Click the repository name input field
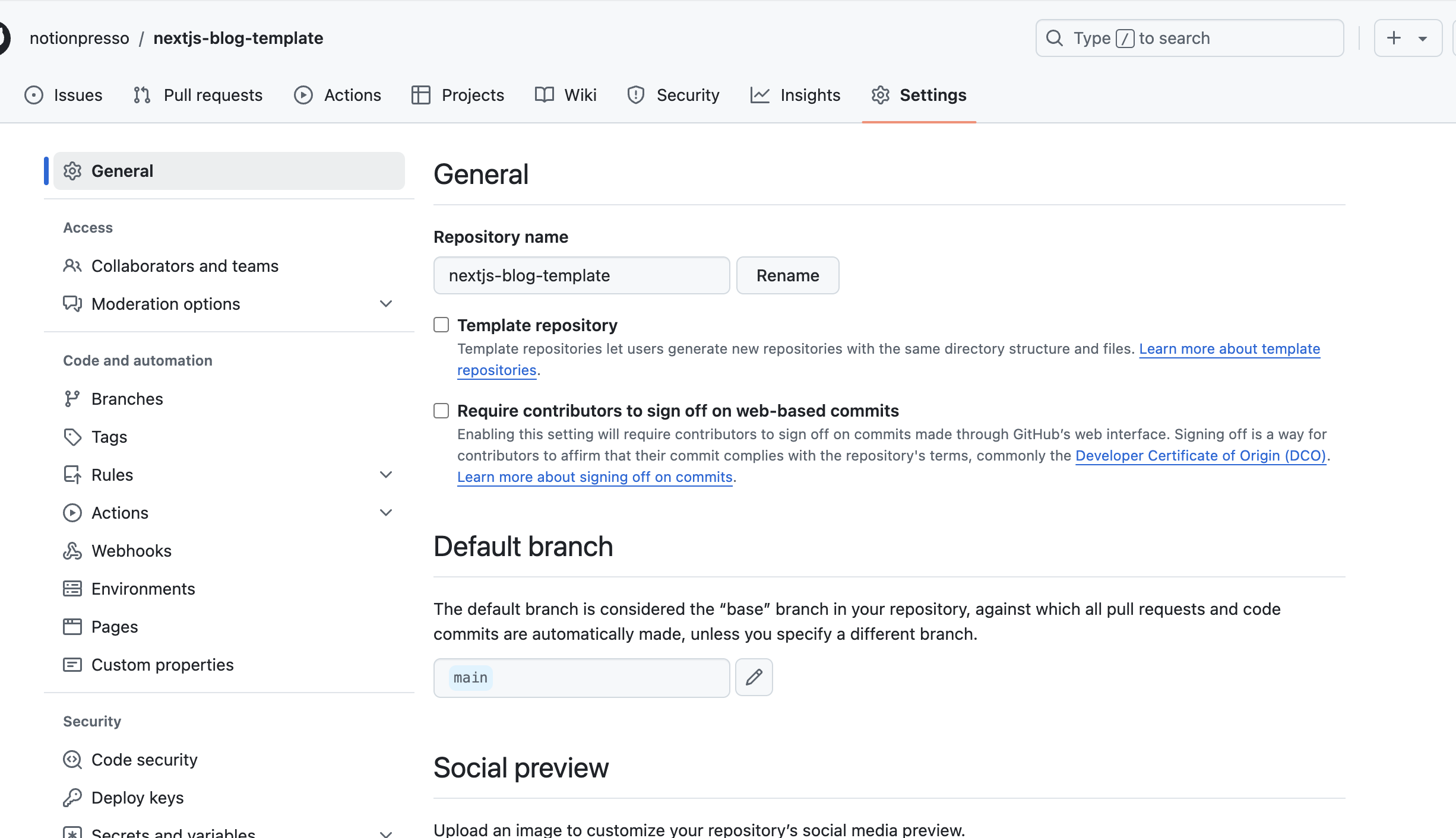The width and height of the screenshot is (1456, 838). tap(581, 275)
